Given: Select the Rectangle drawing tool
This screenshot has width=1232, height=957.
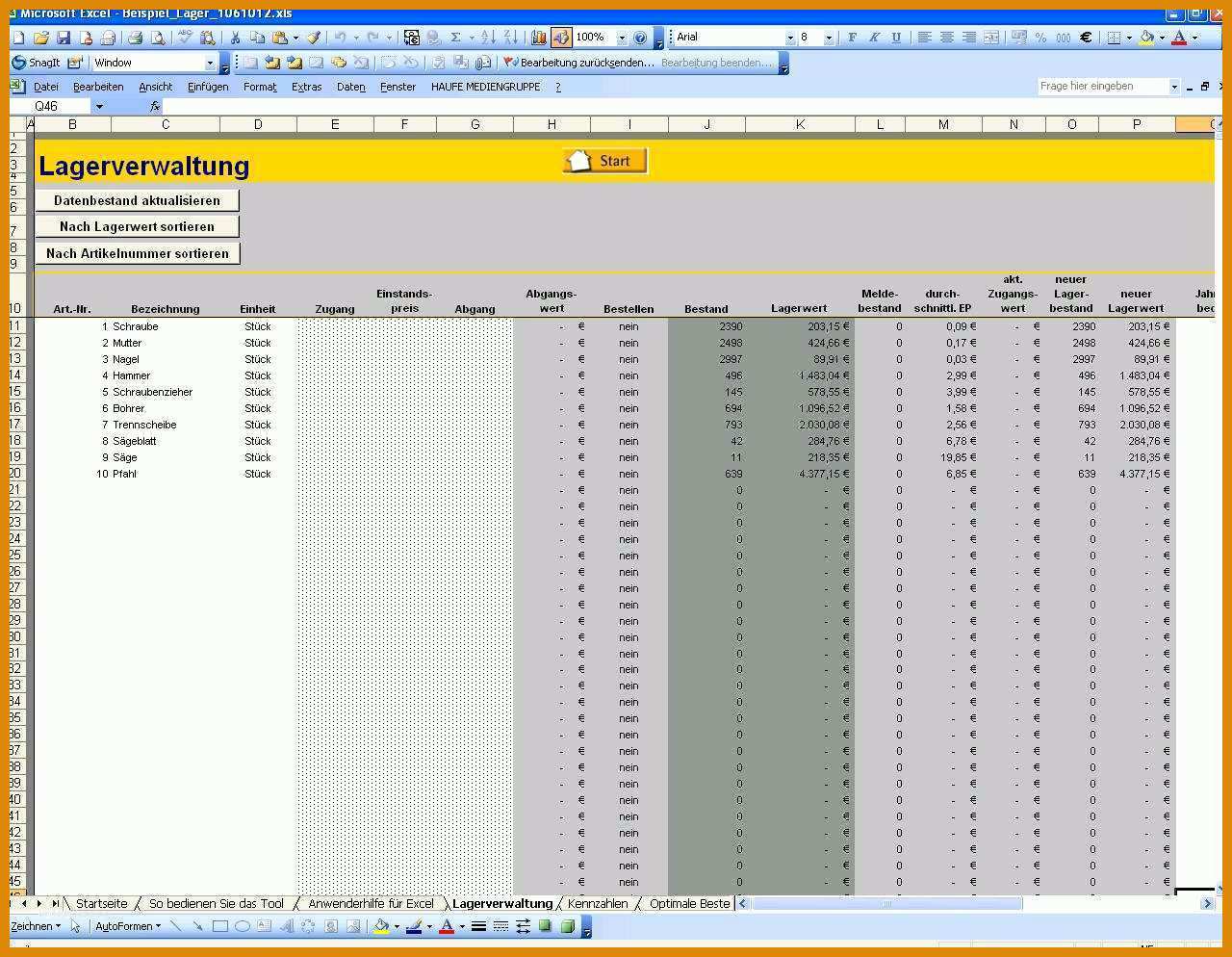Looking at the screenshot, I should pyautogui.click(x=219, y=926).
